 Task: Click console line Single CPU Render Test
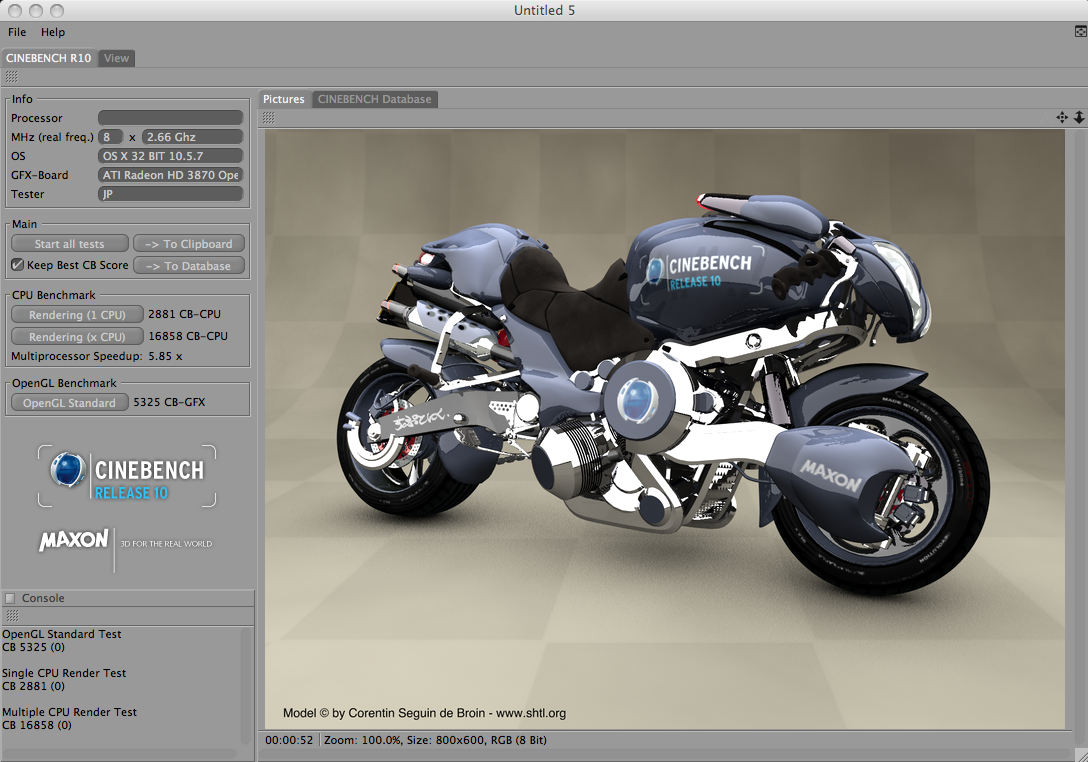click(x=64, y=673)
